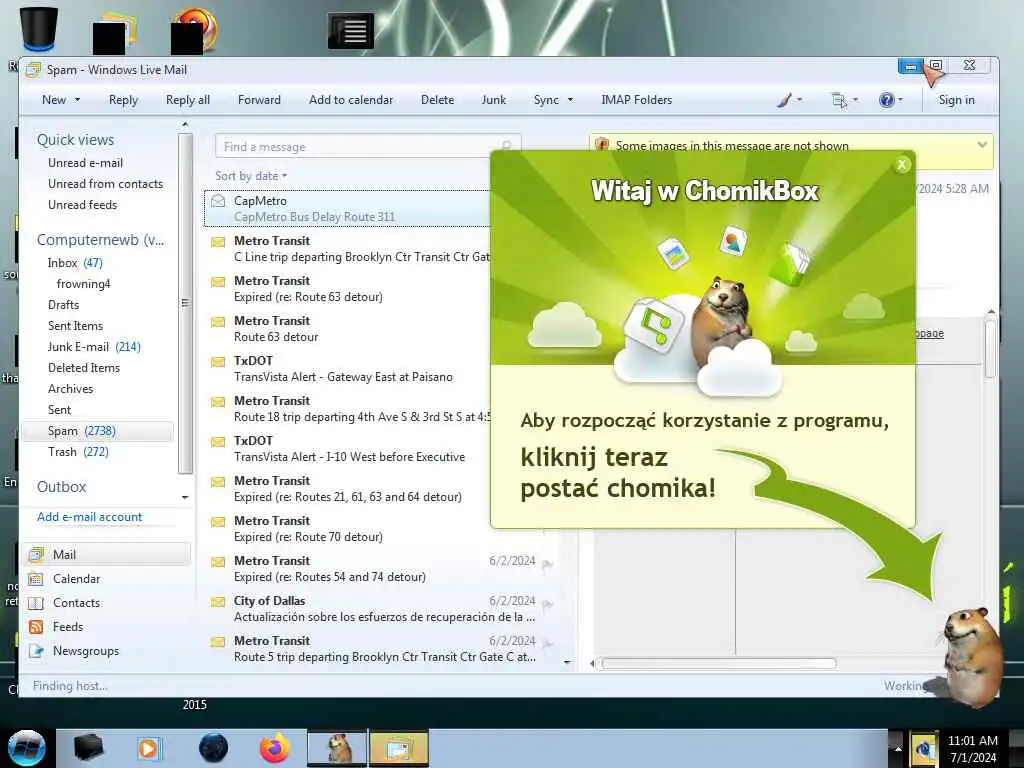Open the Metro Transit Route 63 detour message
The height and width of the screenshot is (768, 1024).
coord(349,328)
